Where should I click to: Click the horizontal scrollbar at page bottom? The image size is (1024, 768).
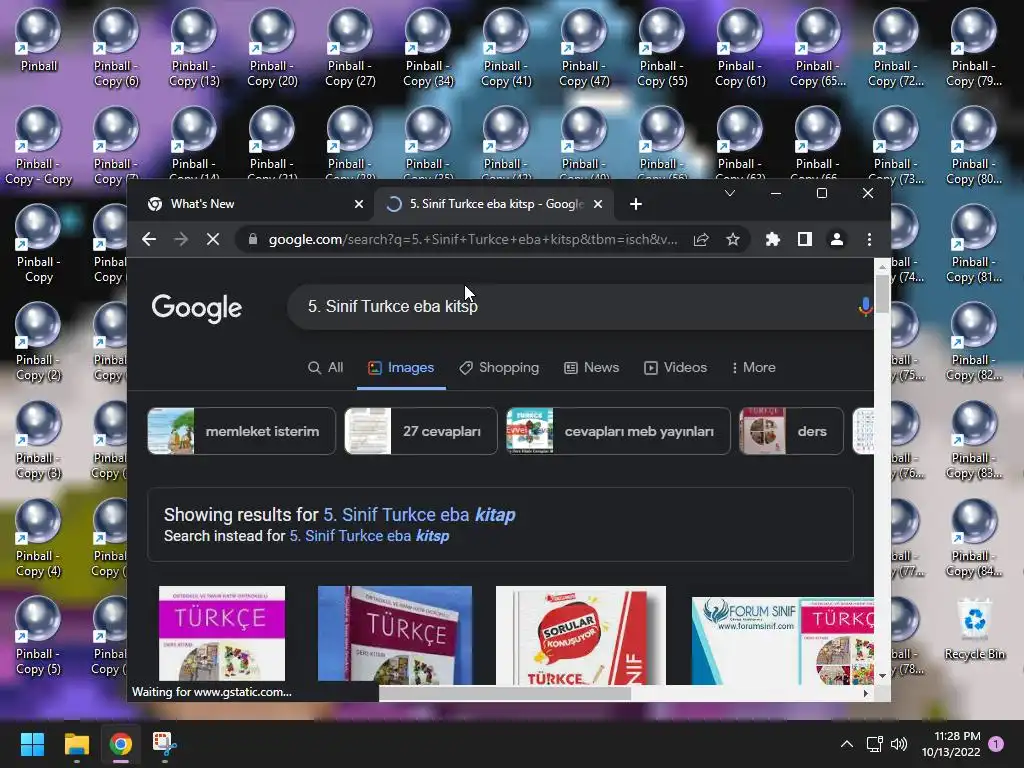pyautogui.click(x=505, y=694)
